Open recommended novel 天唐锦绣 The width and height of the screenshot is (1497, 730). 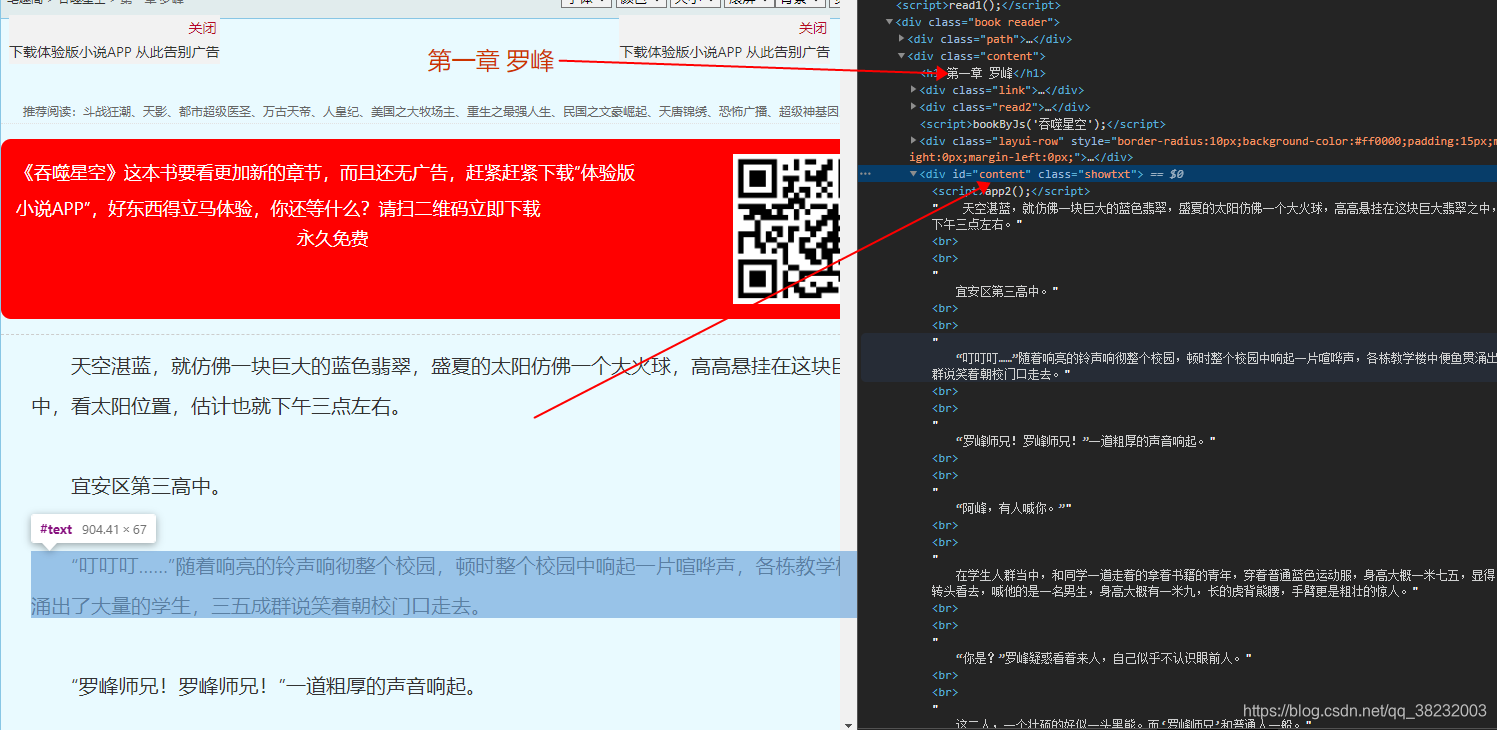click(x=683, y=111)
